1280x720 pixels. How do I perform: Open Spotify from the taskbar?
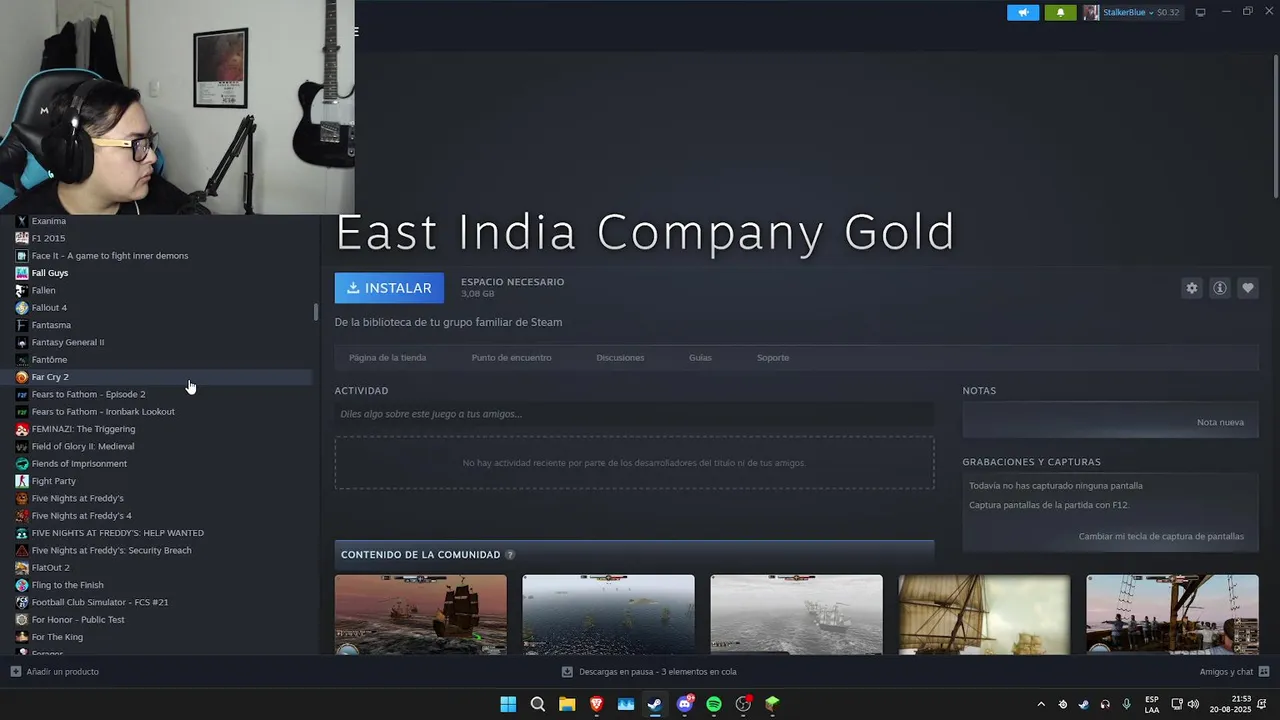pos(714,704)
